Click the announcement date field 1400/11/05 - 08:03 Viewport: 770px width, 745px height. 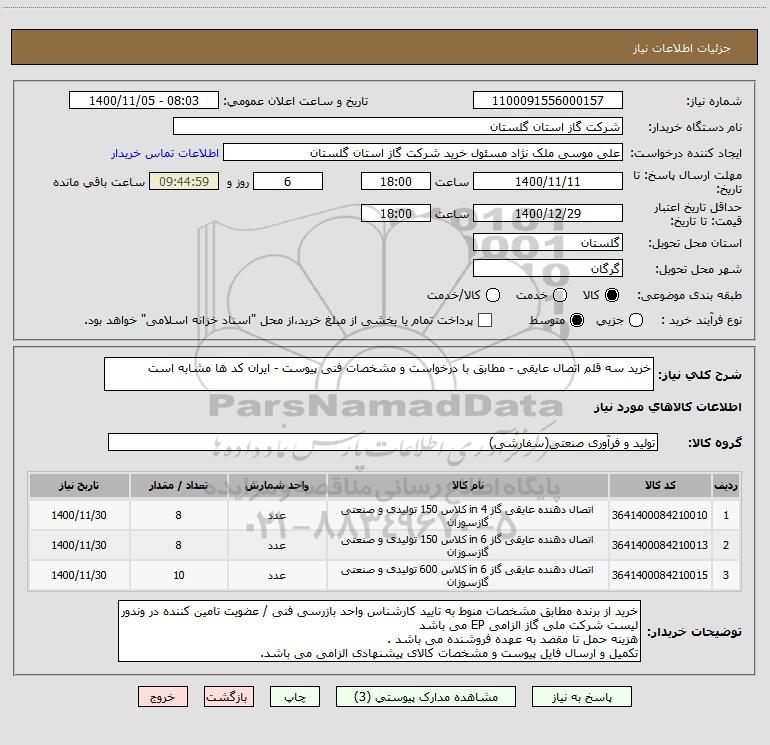(144, 100)
